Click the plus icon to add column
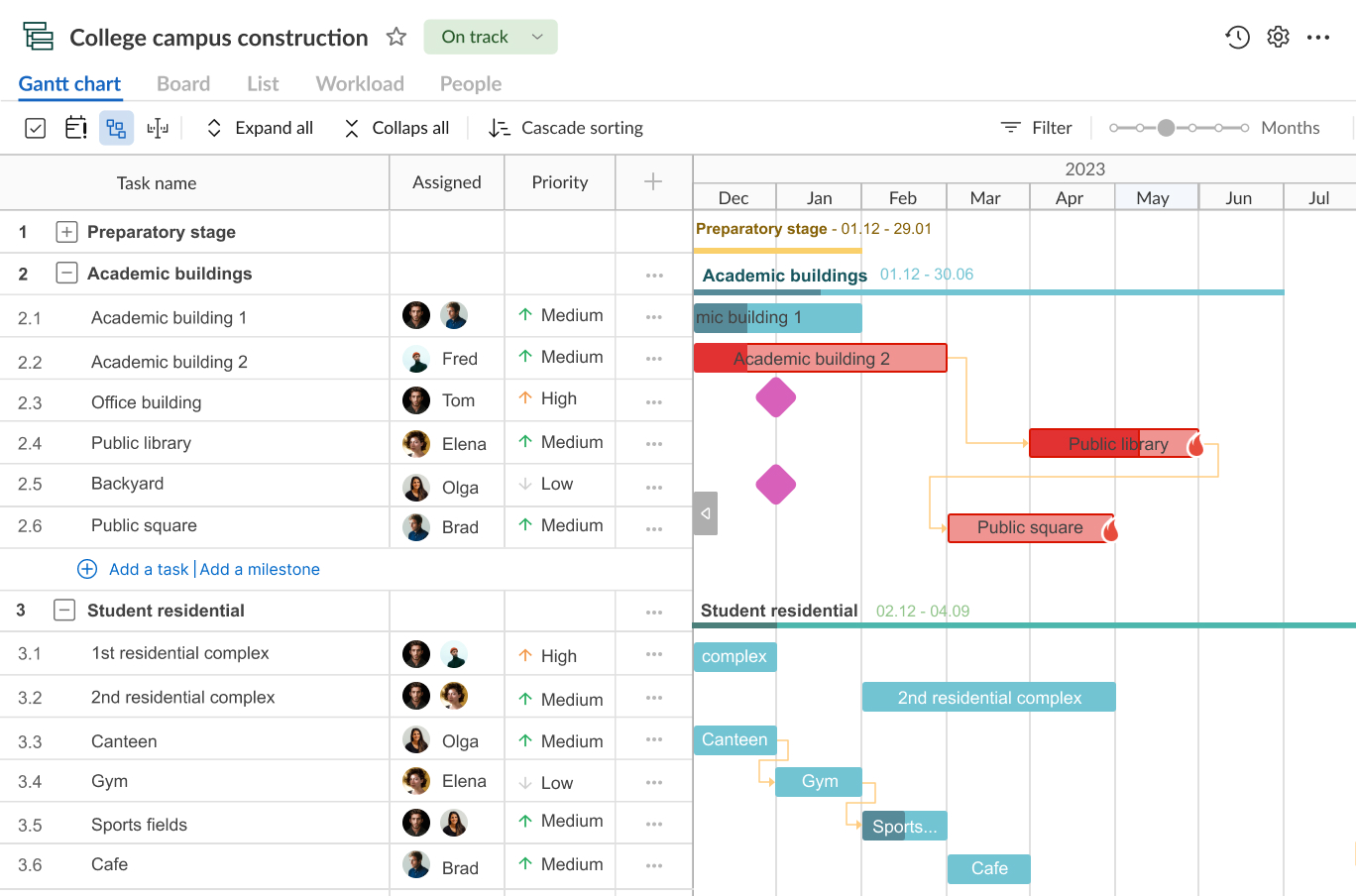 click(x=653, y=181)
